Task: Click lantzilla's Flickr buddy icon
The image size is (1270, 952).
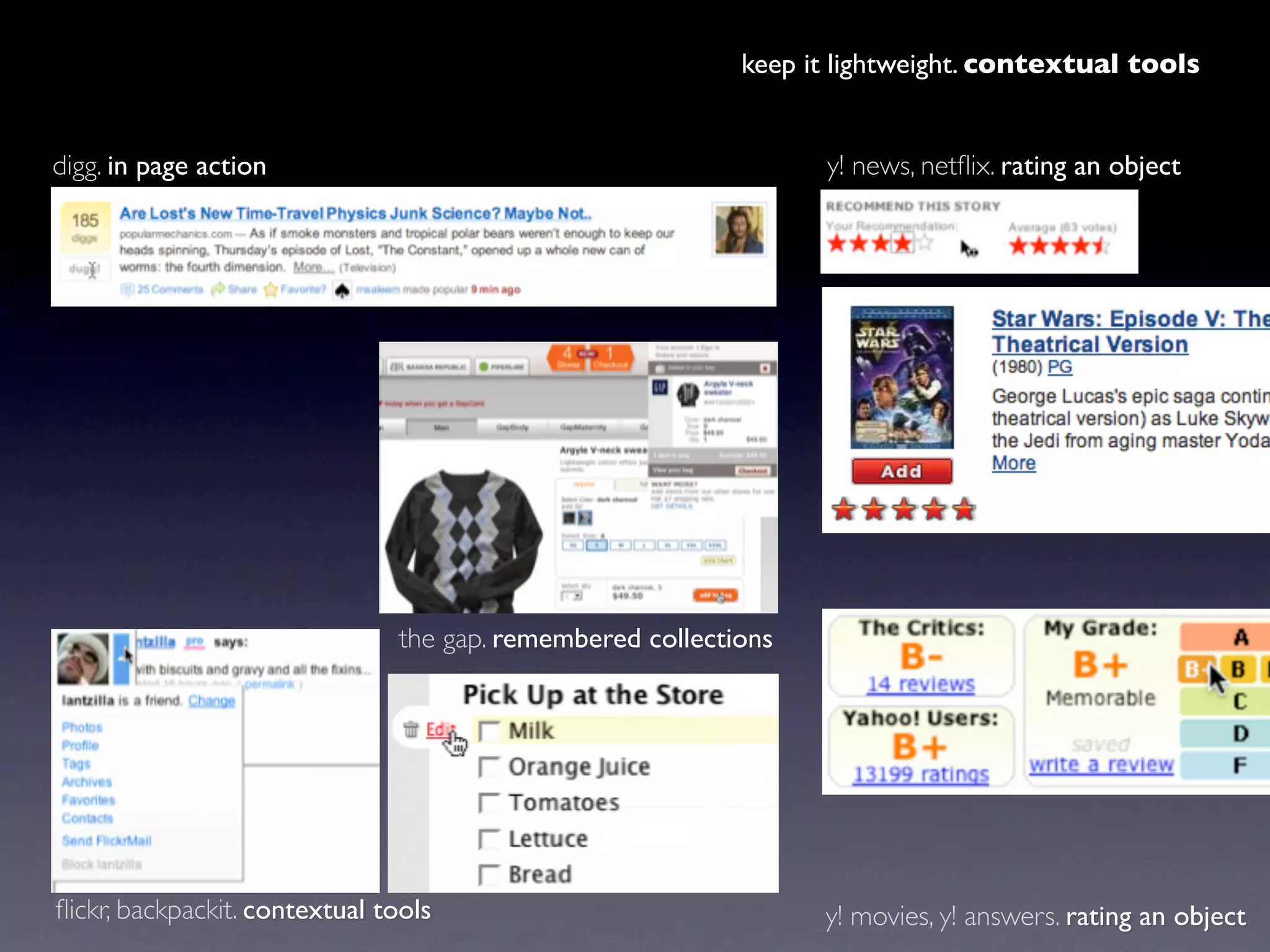Action: (x=83, y=658)
